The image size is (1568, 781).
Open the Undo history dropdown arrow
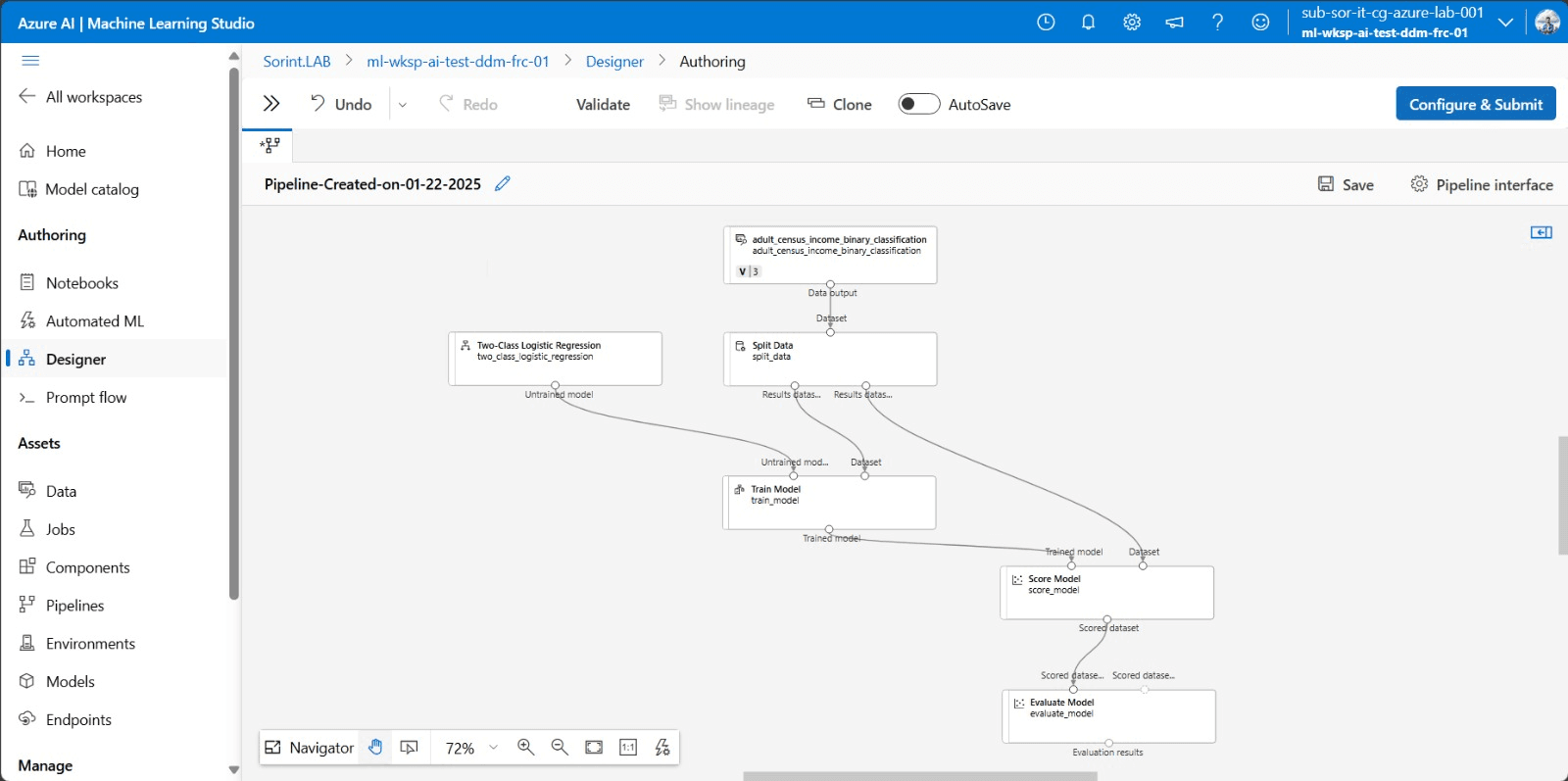pyautogui.click(x=403, y=105)
